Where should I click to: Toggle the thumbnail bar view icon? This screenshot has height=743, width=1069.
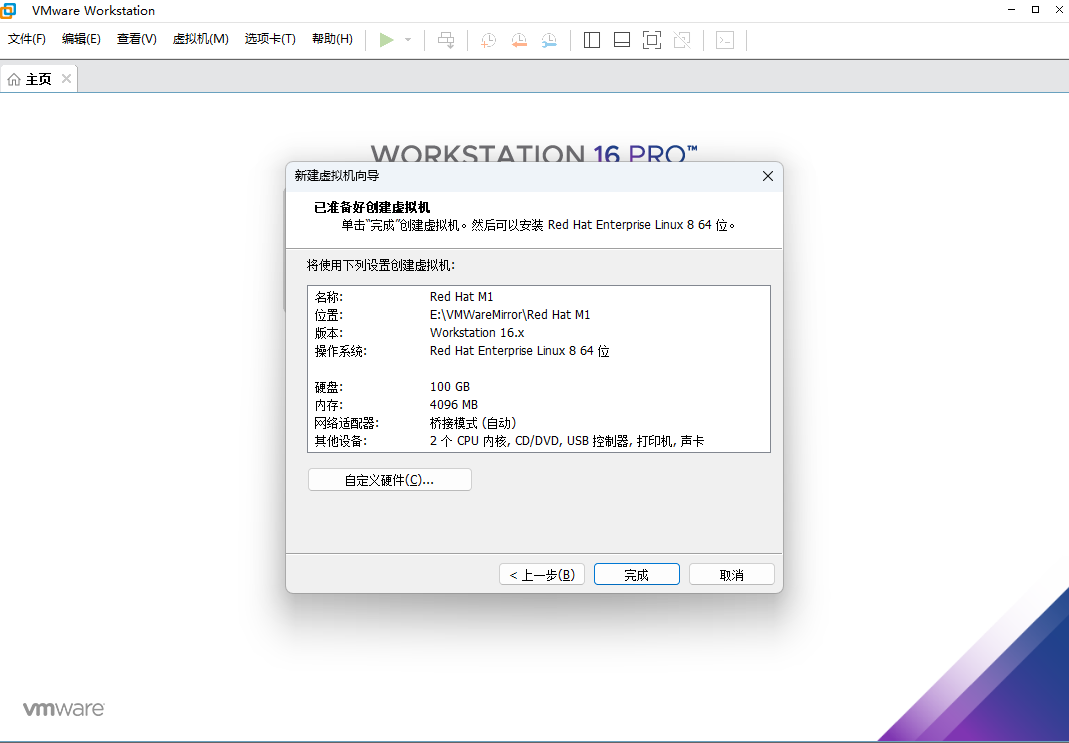[x=622, y=40]
